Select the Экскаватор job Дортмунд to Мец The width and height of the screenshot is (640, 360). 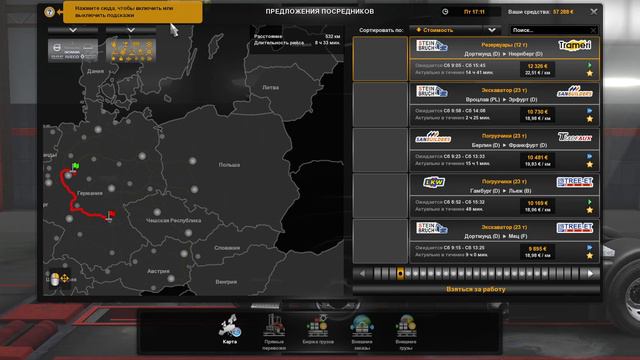pos(476,242)
